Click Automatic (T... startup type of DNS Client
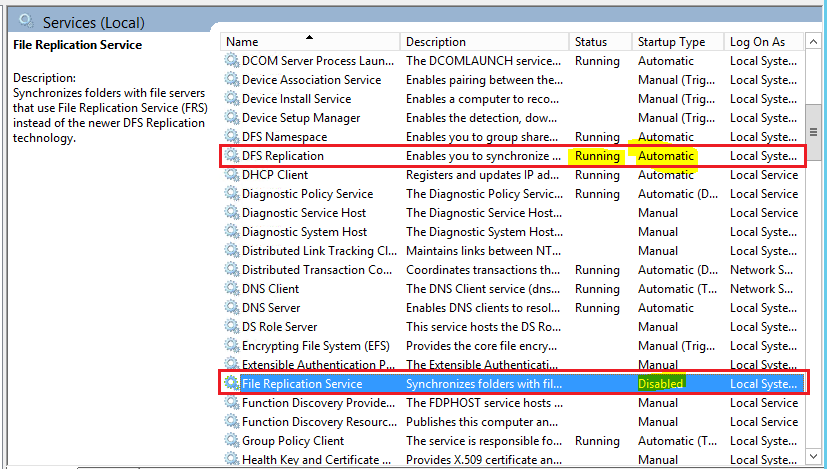 [x=678, y=289]
